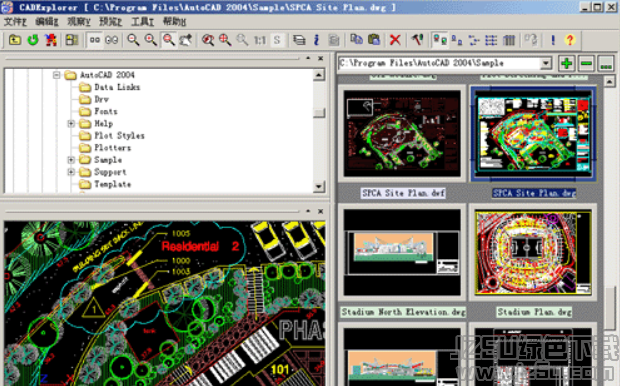Select the Template folder
Image resolution: width=620 pixels, height=386 pixels.
(x=113, y=184)
